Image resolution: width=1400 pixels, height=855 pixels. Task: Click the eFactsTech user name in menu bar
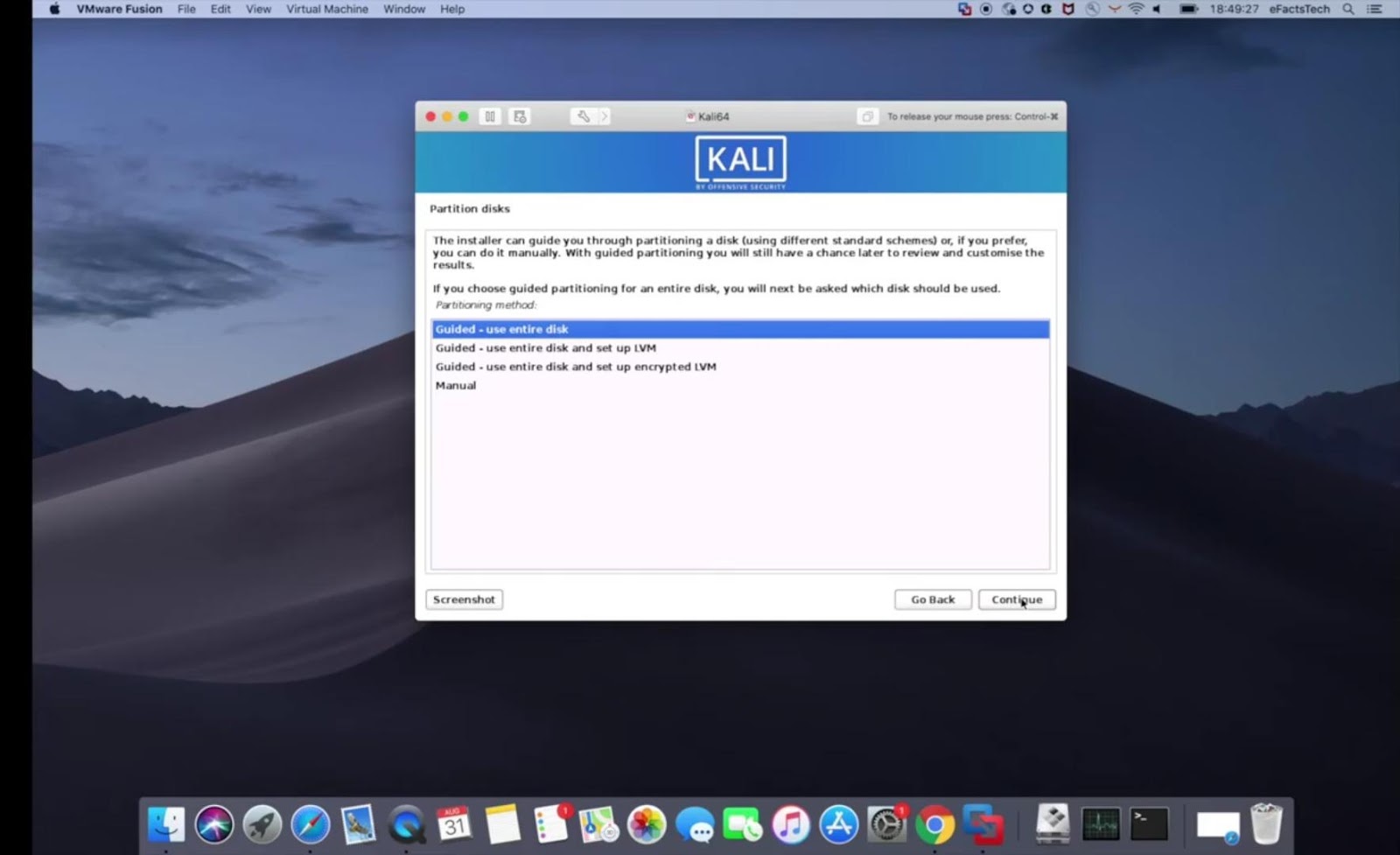tap(1299, 9)
